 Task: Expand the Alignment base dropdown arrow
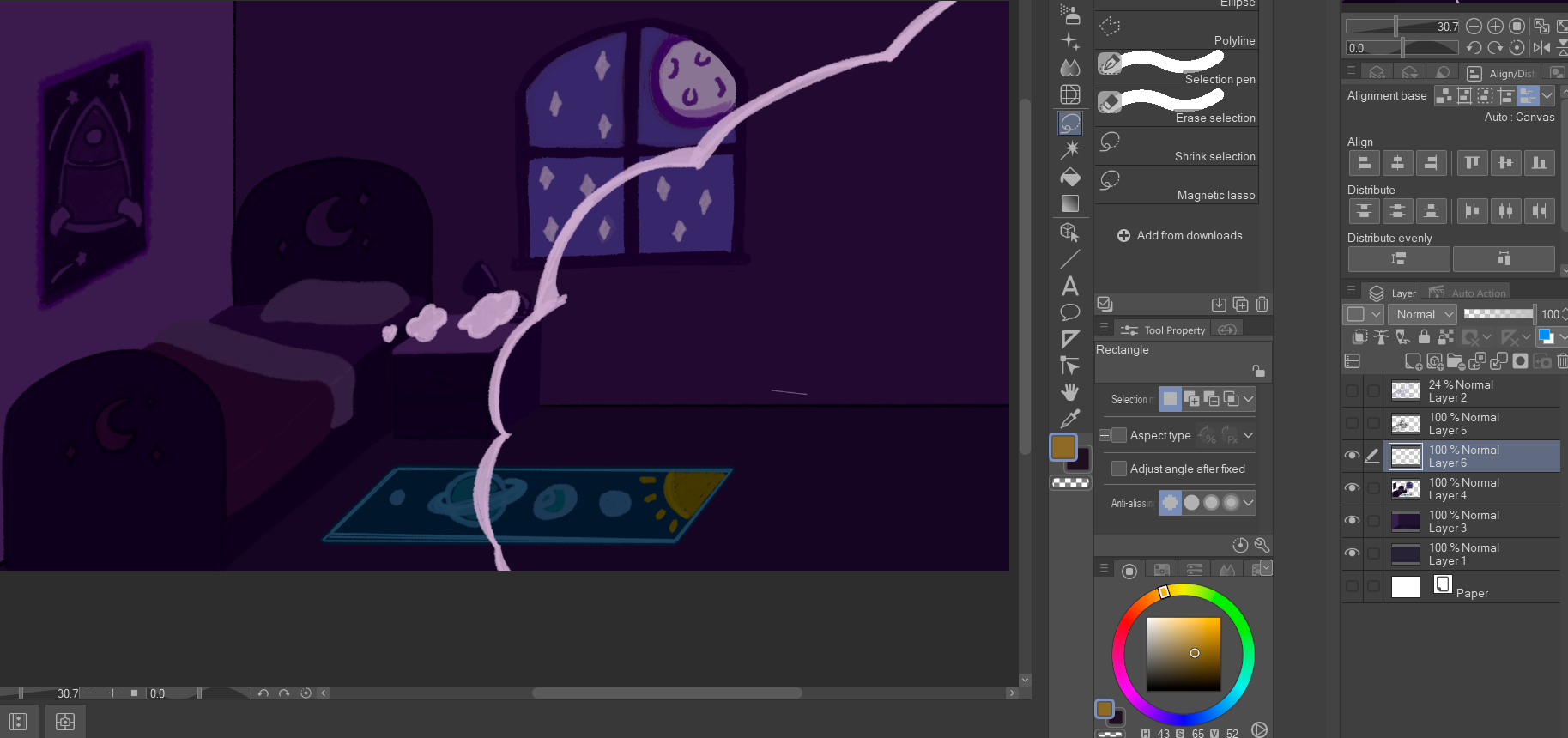tap(1547, 96)
